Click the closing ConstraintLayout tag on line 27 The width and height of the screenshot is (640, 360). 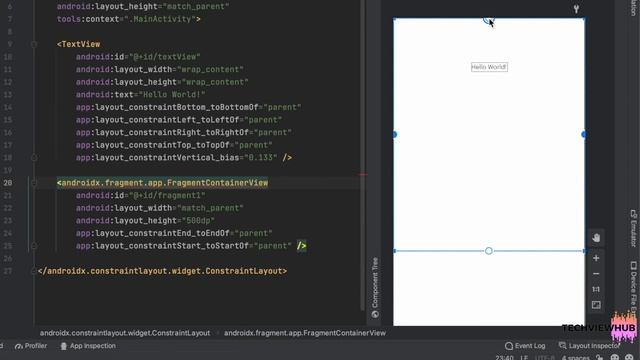click(162, 271)
